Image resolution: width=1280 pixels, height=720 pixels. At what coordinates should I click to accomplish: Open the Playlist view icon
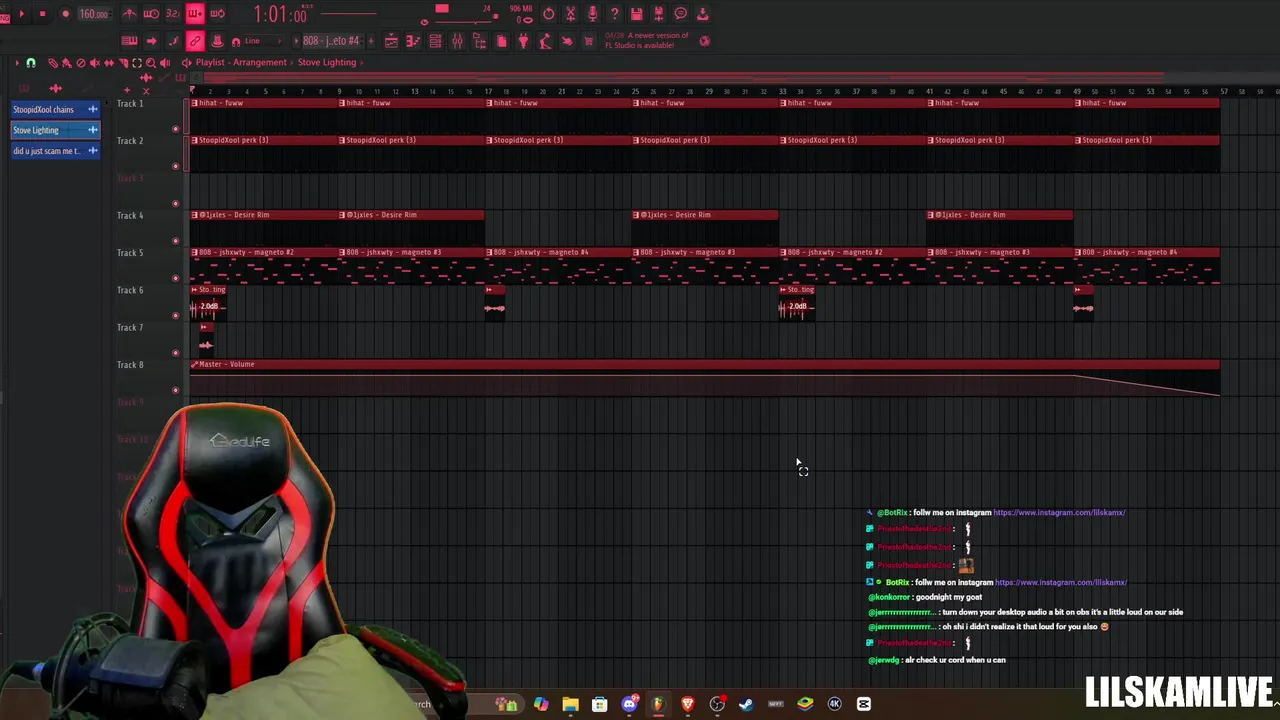391,41
